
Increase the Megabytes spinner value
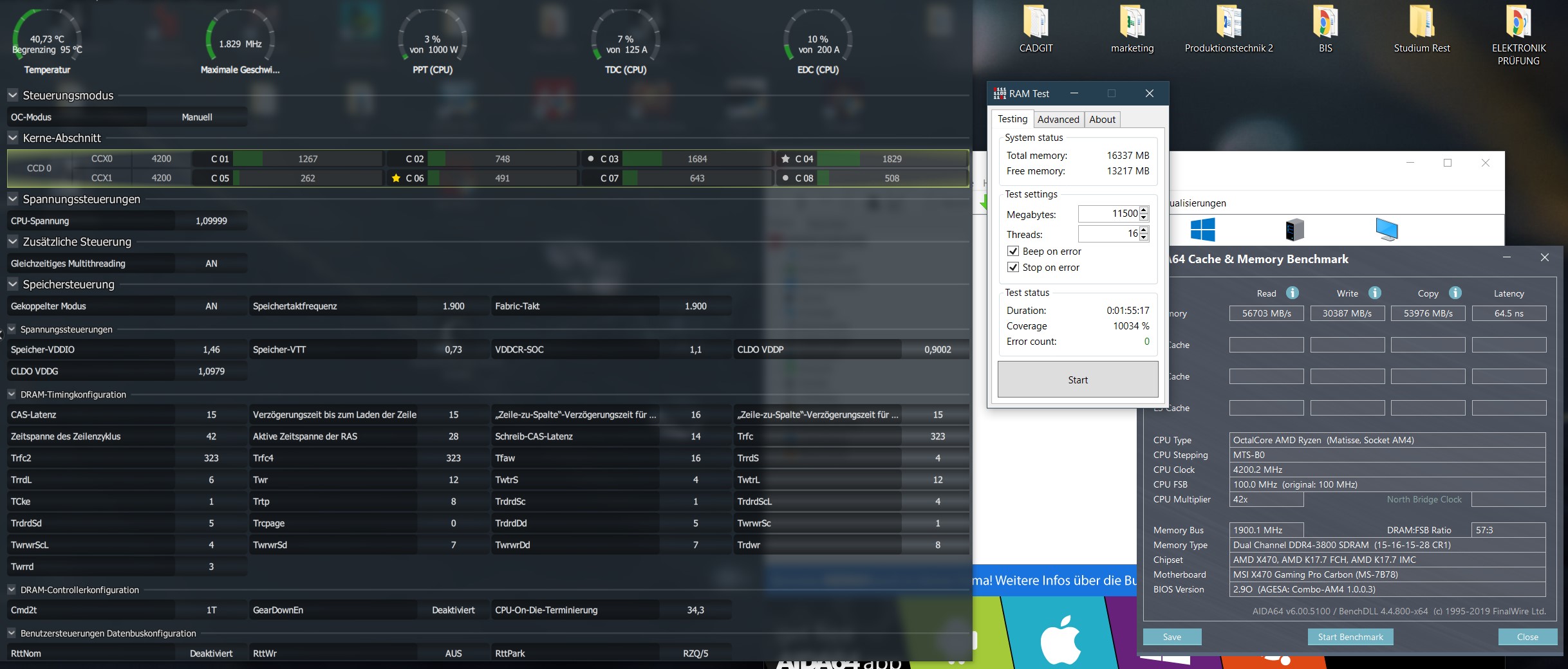click(1144, 210)
